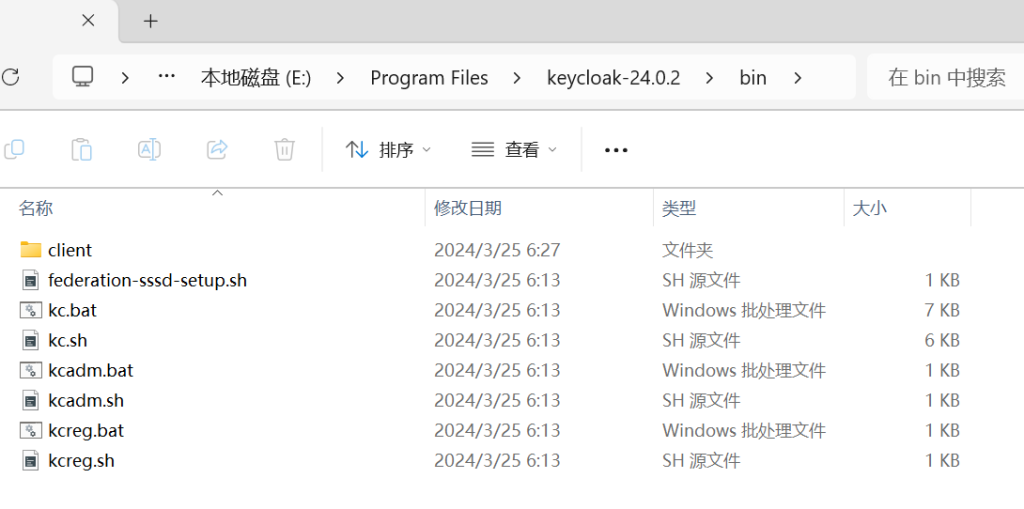Click the 2024/3/25 6:27 date of client
This screenshot has height=509, width=1024.
pos(498,250)
